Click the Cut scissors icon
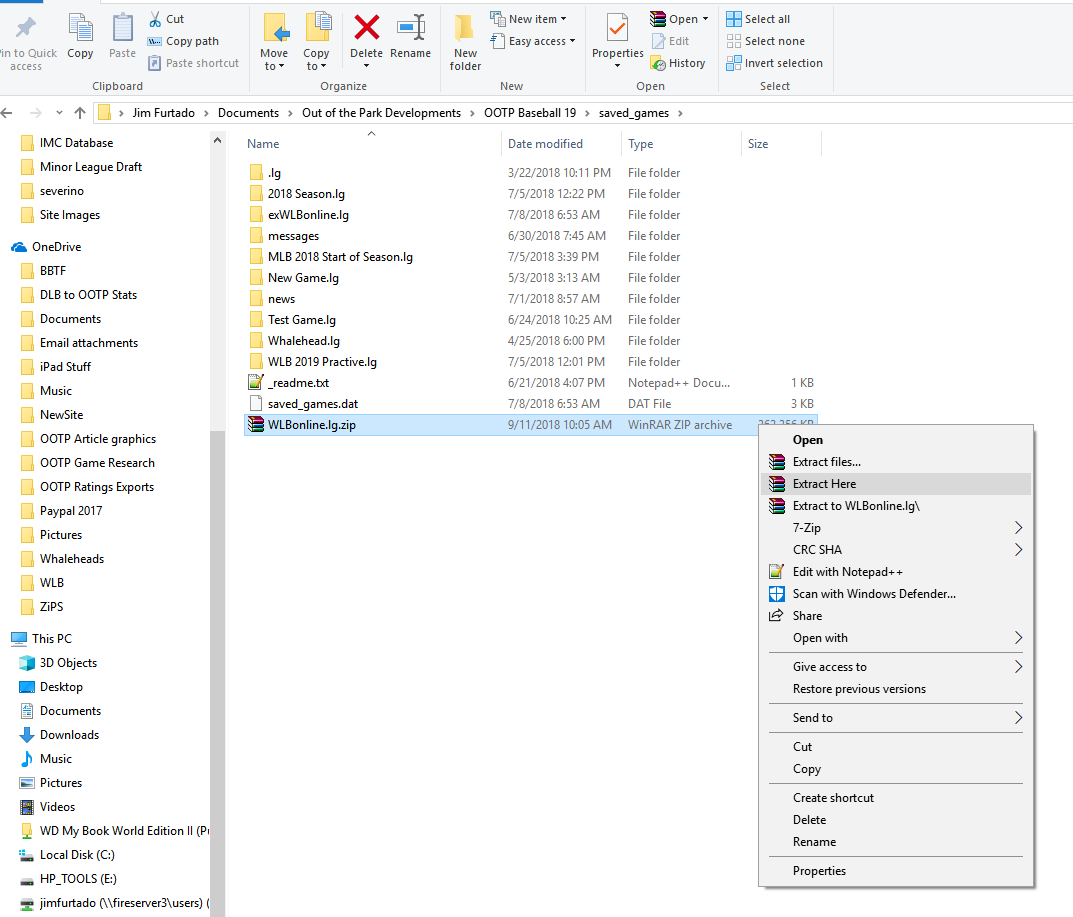Image resolution: width=1073 pixels, height=917 pixels. point(155,19)
